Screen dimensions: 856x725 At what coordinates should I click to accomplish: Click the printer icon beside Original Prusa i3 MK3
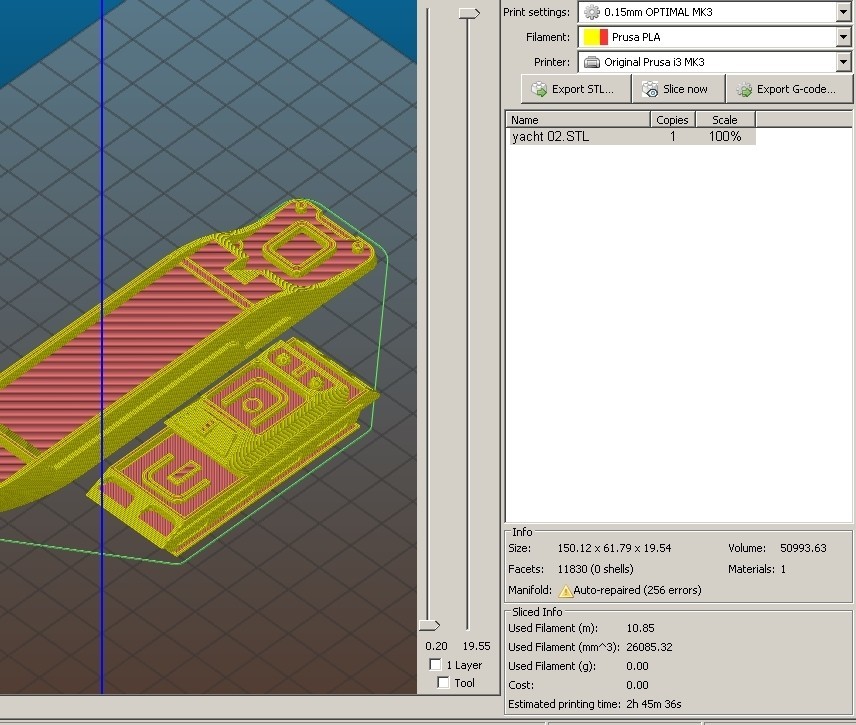(592, 62)
